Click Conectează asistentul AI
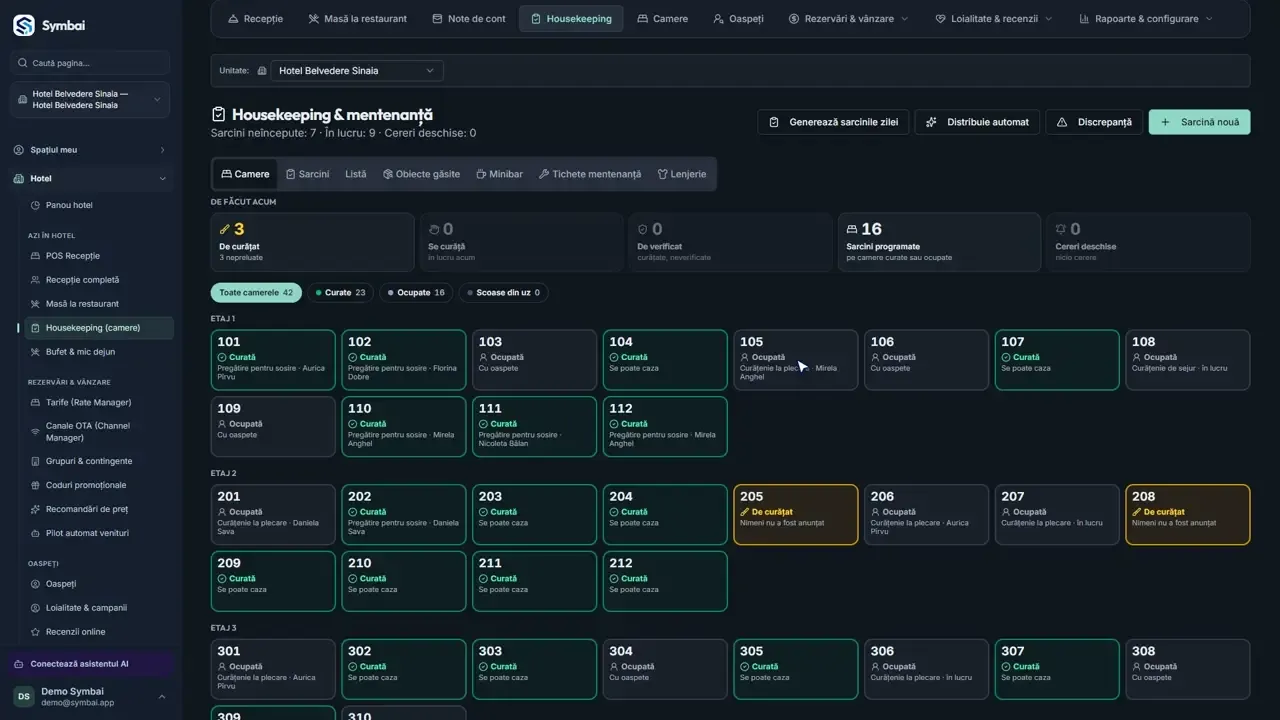The image size is (1280, 720). coord(90,664)
